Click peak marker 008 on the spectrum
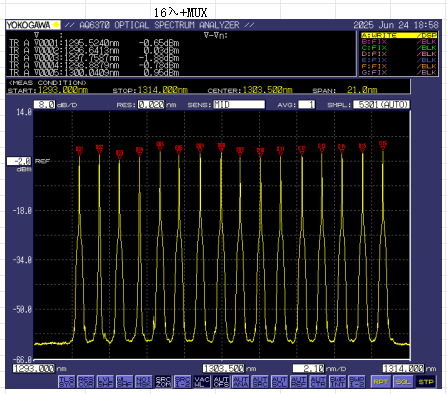 click(221, 147)
